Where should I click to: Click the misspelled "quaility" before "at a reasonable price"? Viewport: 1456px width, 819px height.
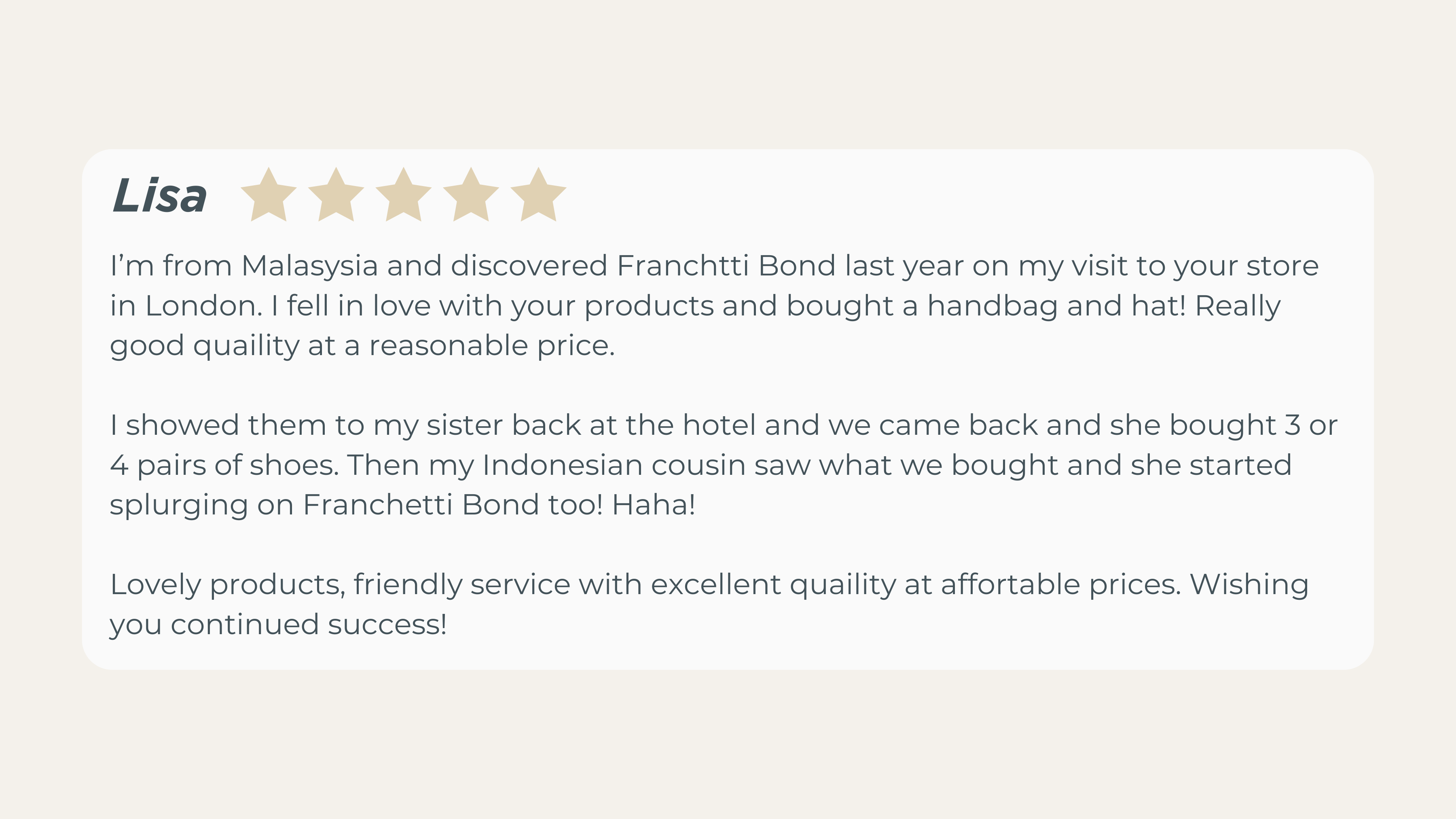[x=246, y=346]
